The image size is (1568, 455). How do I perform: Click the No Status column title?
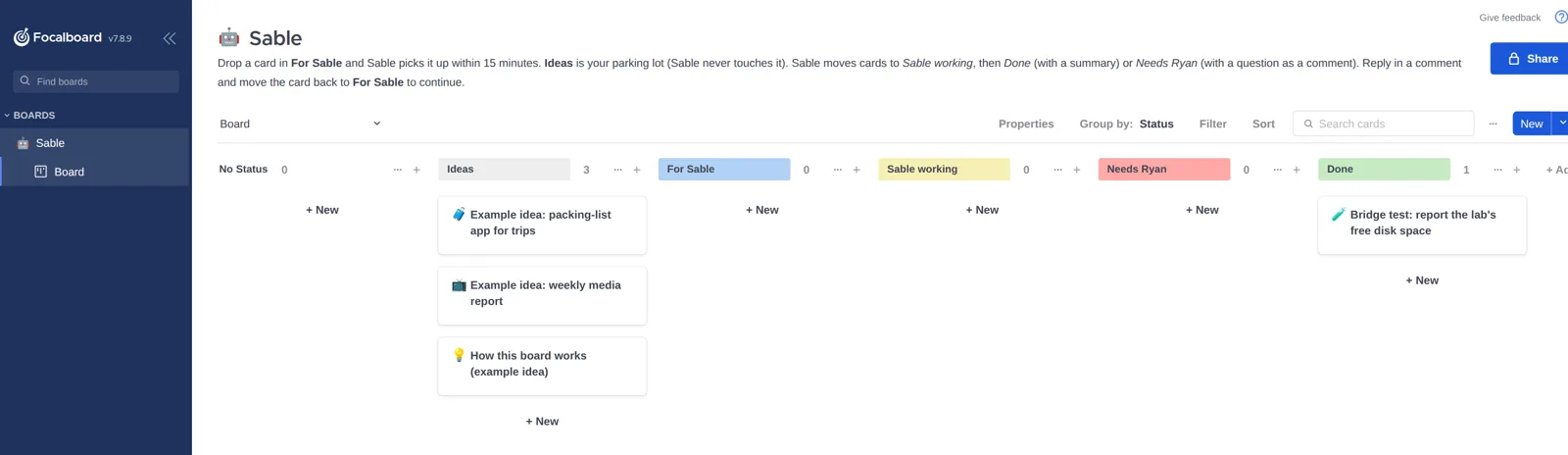coord(243,170)
